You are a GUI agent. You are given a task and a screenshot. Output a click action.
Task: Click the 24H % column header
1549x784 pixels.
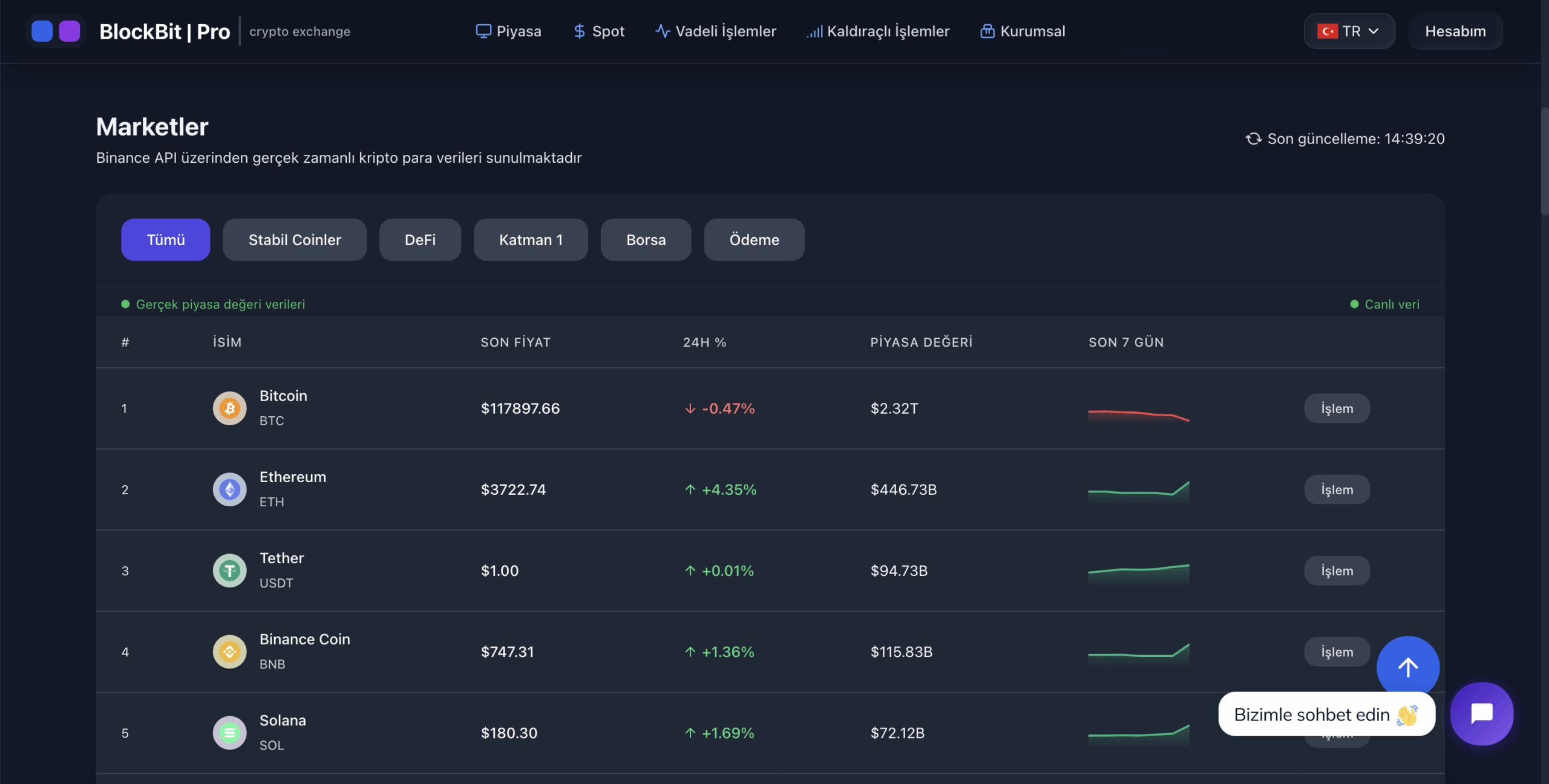[704, 342]
